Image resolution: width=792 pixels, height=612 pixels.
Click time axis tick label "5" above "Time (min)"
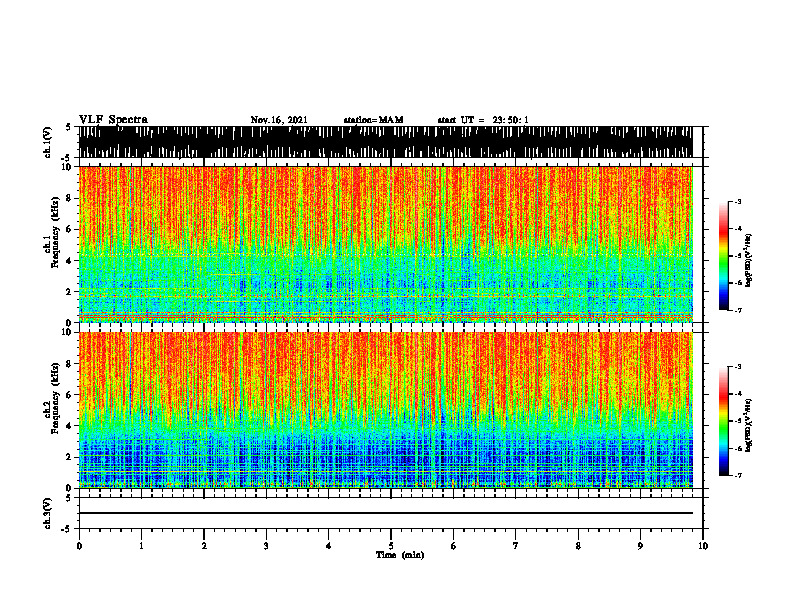391,546
